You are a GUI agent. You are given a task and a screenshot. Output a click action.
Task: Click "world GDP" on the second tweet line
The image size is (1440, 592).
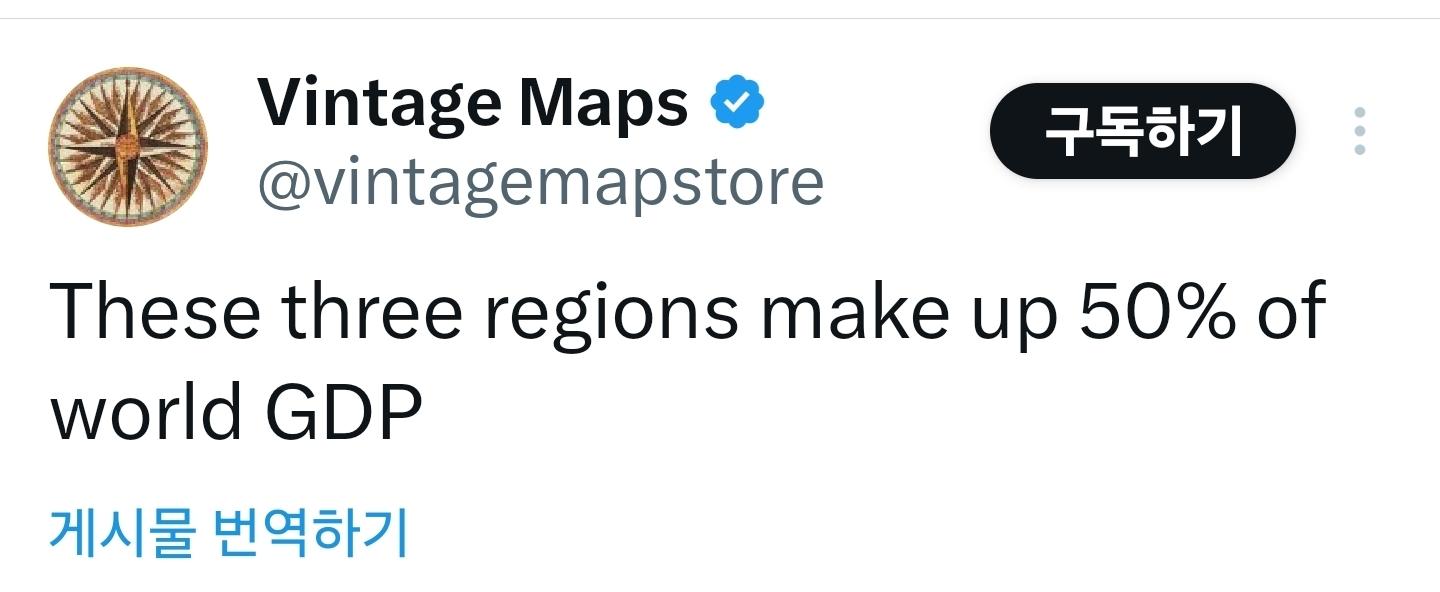(x=236, y=412)
